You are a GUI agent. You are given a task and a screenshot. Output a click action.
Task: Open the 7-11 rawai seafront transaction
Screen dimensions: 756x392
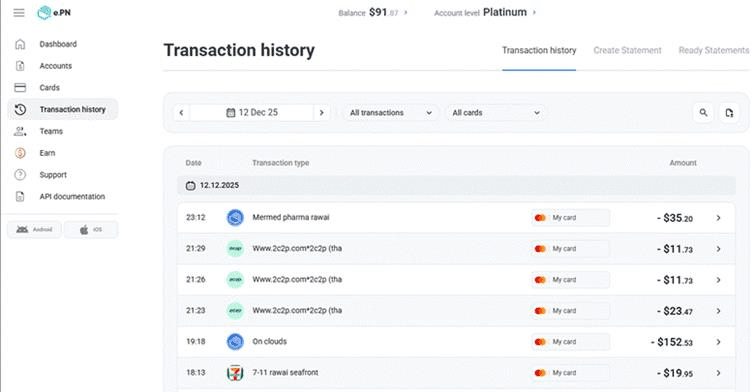coord(456,373)
